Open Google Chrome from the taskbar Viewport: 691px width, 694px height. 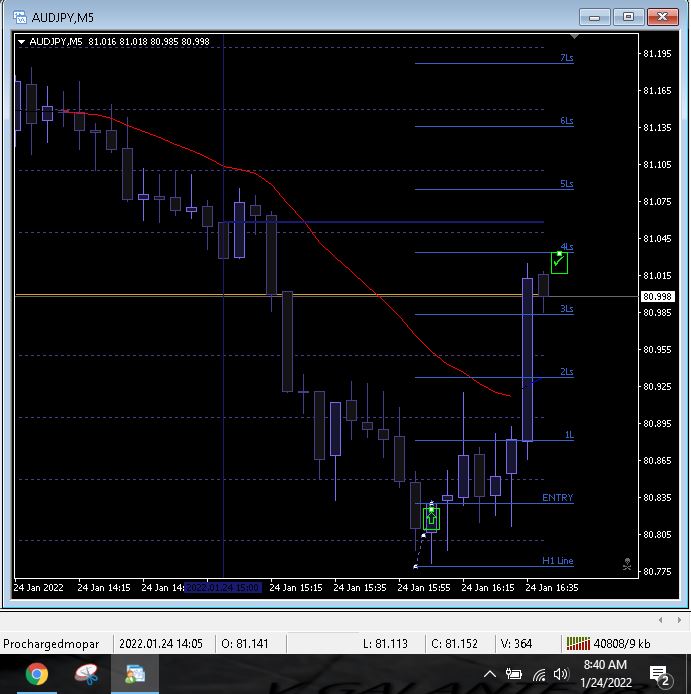click(37, 674)
